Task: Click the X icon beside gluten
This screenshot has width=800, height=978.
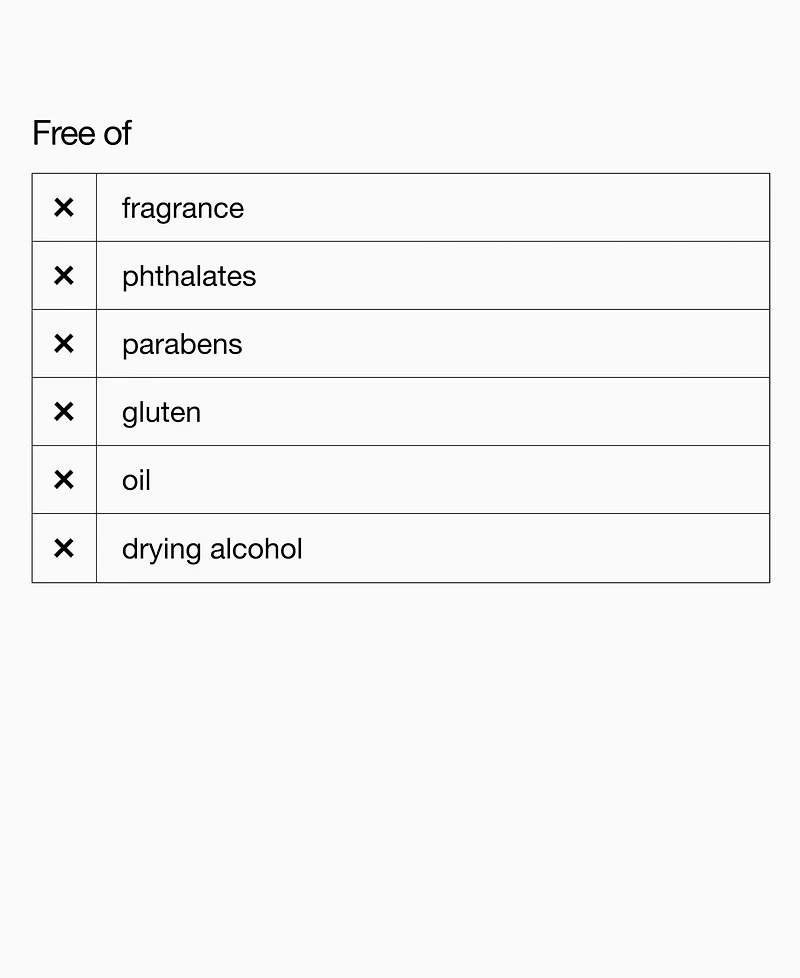Action: coord(64,412)
